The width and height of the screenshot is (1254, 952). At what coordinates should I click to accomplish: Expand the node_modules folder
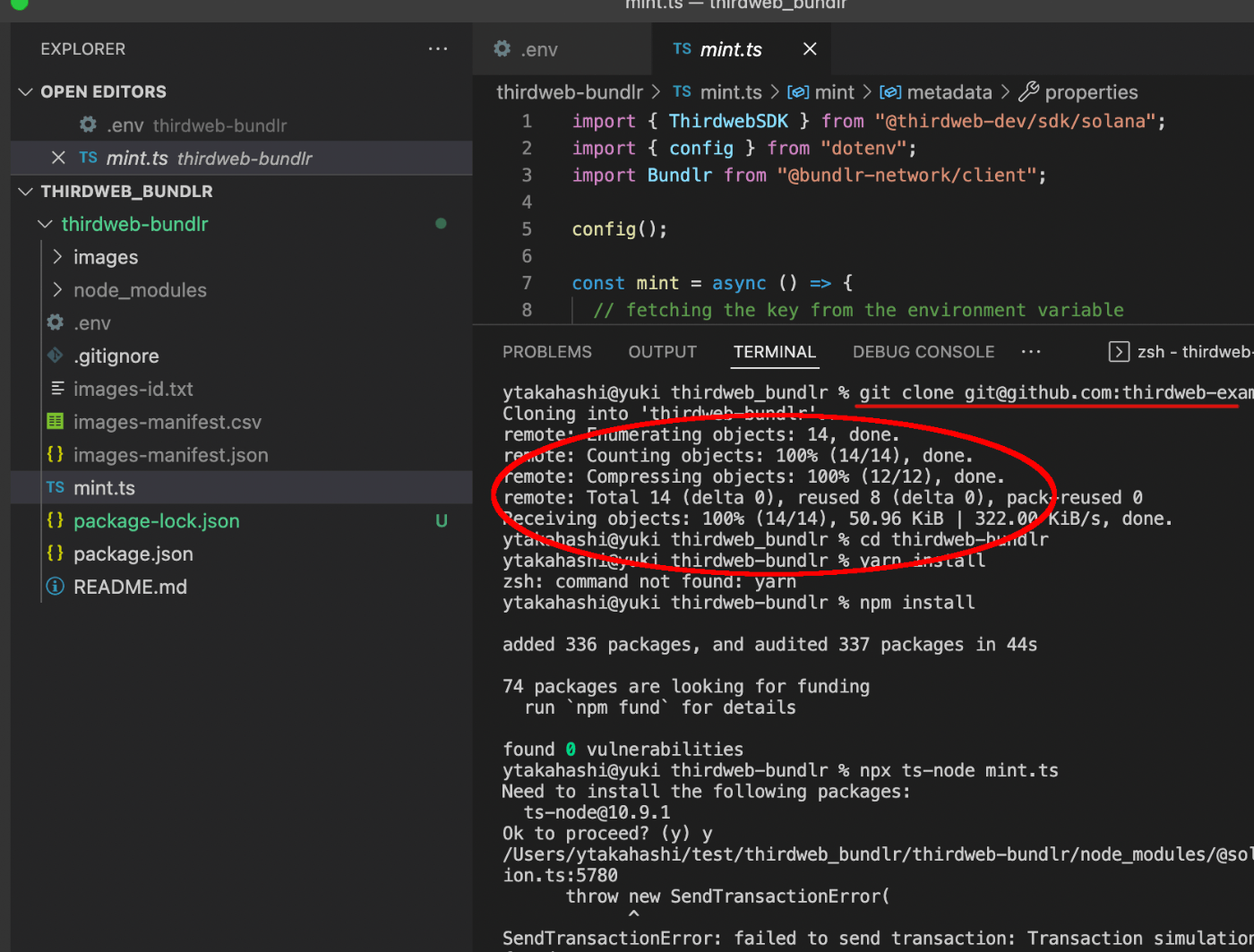(x=57, y=290)
